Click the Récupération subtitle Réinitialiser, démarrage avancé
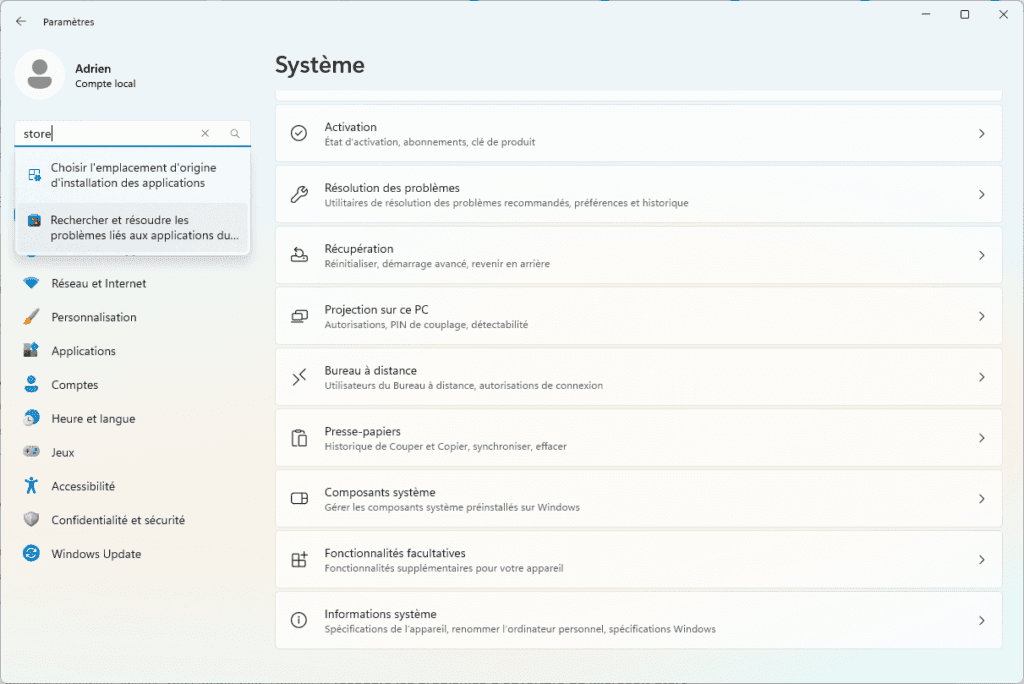The height and width of the screenshot is (684, 1024). 437,264
